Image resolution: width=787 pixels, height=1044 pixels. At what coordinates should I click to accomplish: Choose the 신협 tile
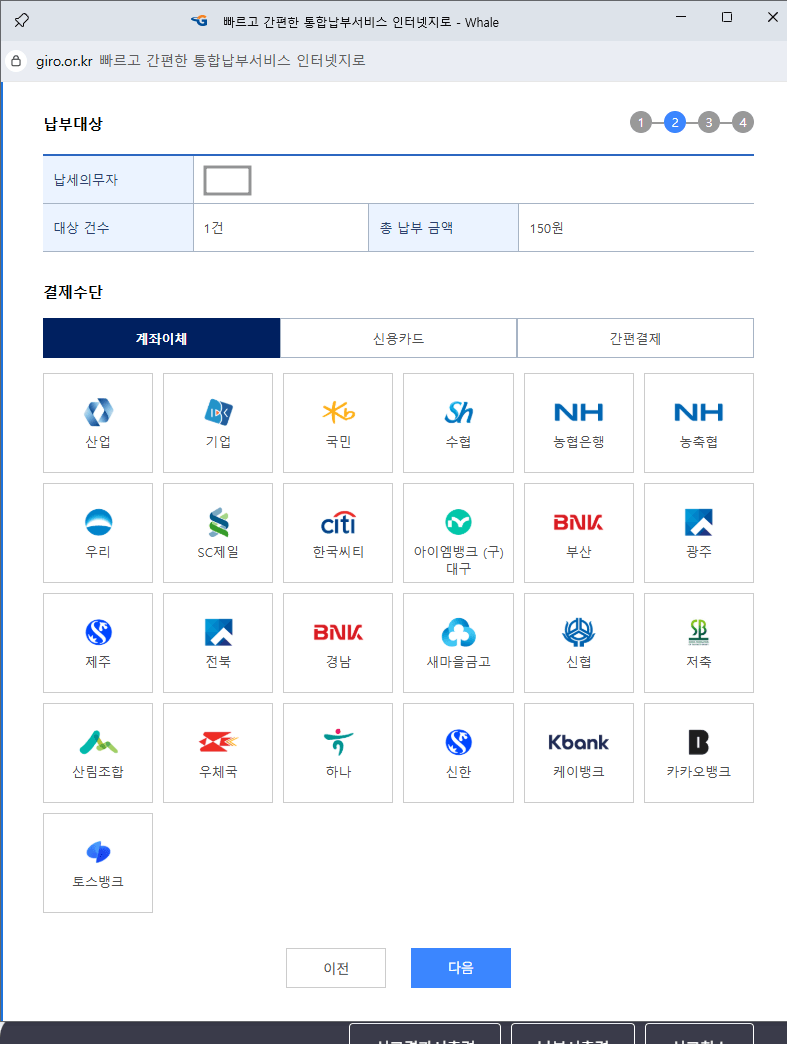click(x=579, y=643)
